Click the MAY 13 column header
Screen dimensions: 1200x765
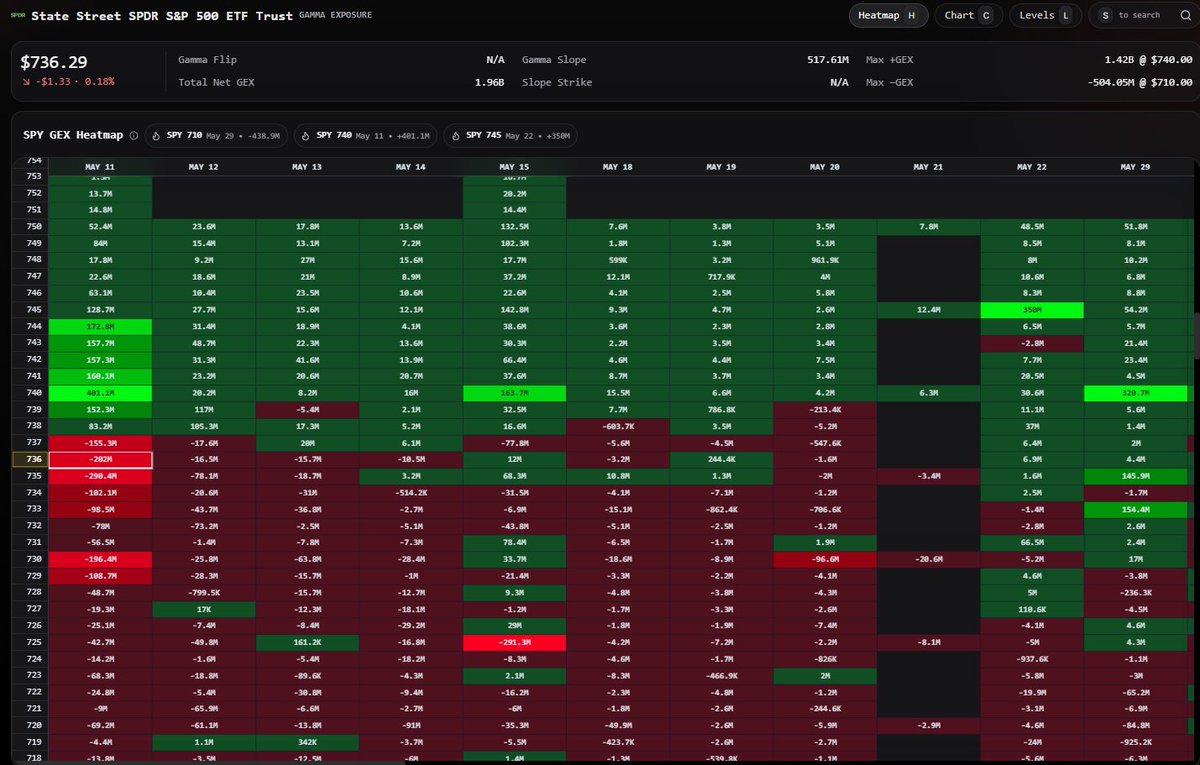click(307, 167)
